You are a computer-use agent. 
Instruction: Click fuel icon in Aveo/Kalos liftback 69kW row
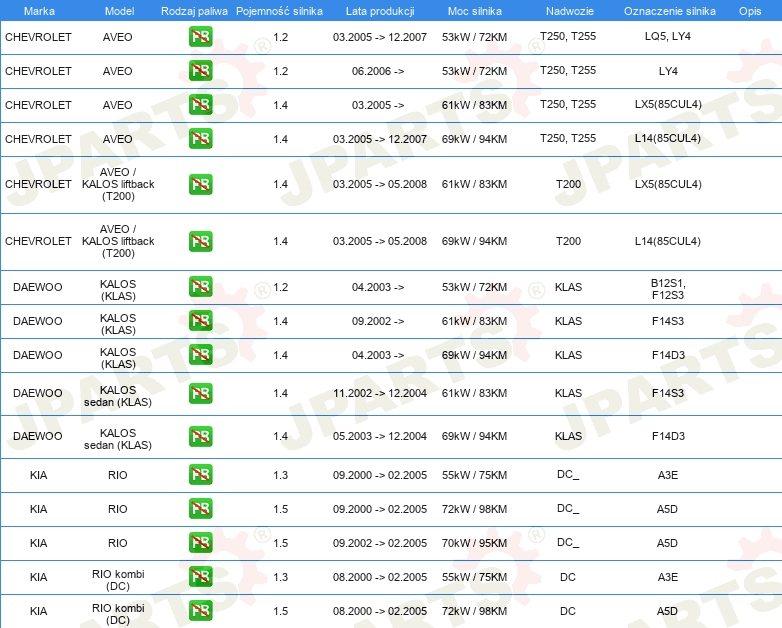200,241
